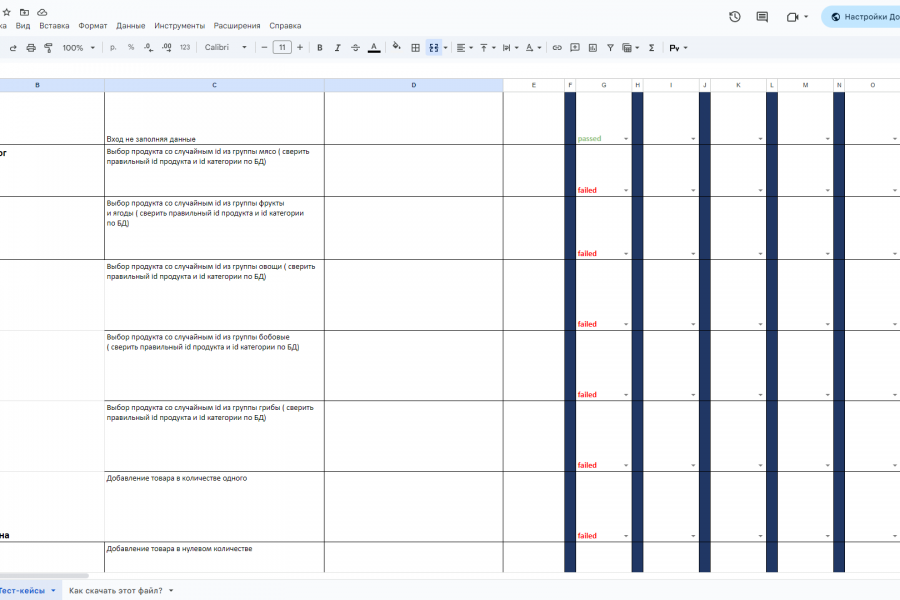Select column D header
This screenshot has width=900, height=600.
(413, 85)
